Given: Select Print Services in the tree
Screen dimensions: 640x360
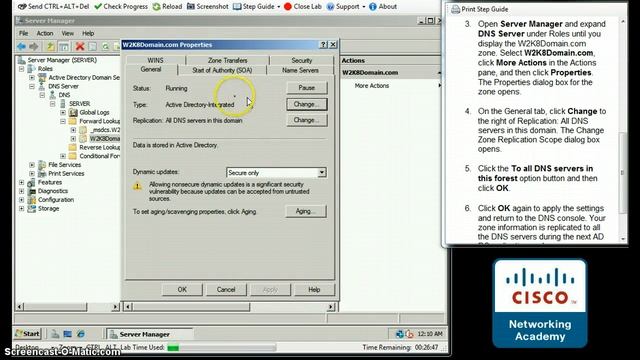Looking at the screenshot, I should (66, 173).
